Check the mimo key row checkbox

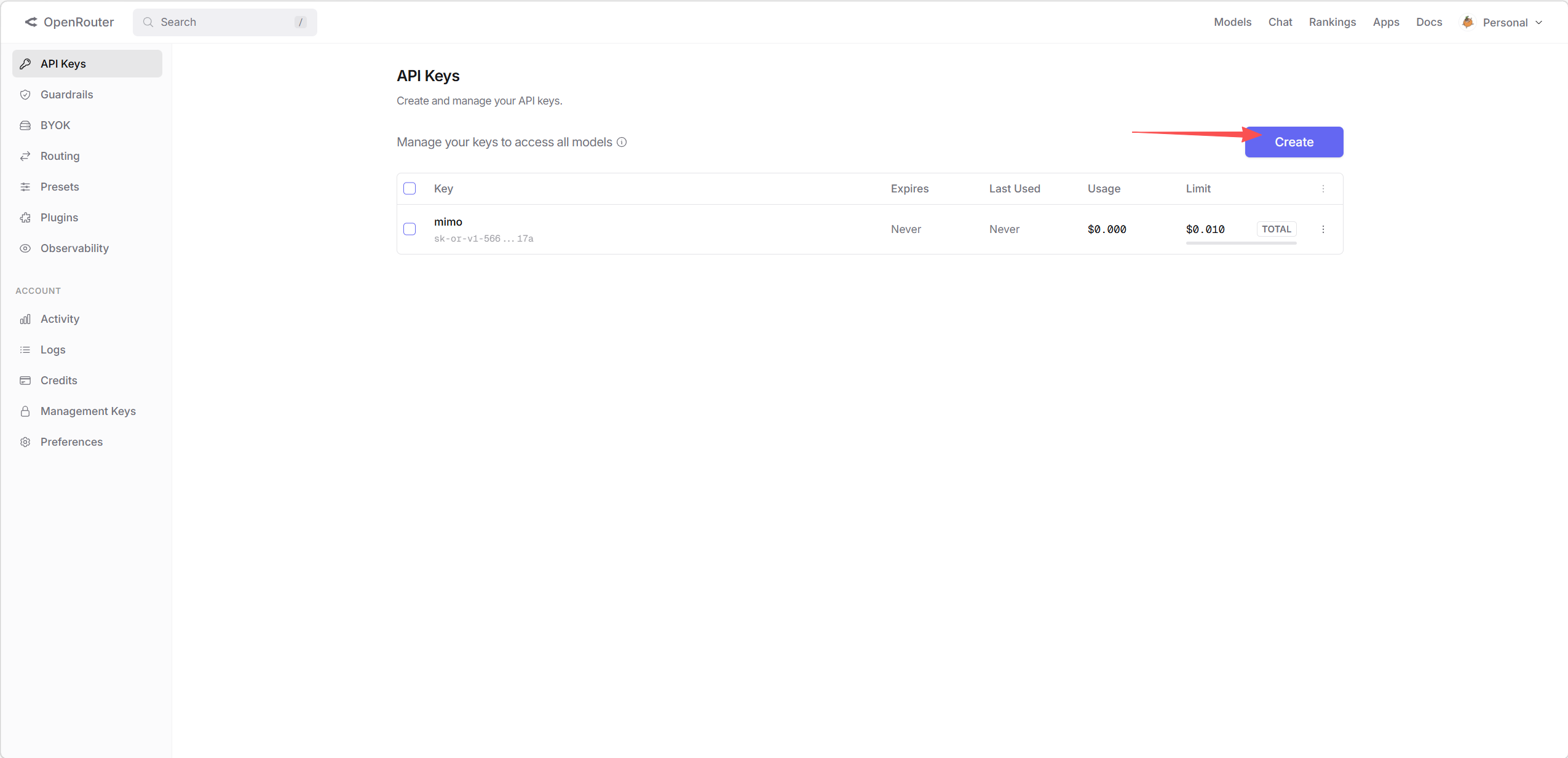point(410,229)
